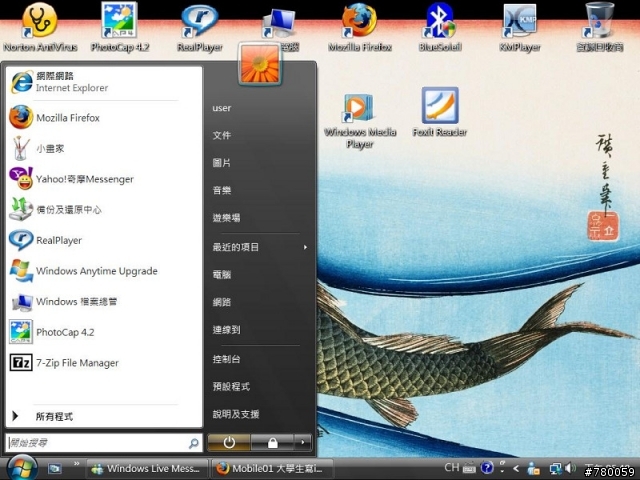Viewport: 640px width, 480px height.
Task: Click the language bar help icon
Action: tap(487, 468)
